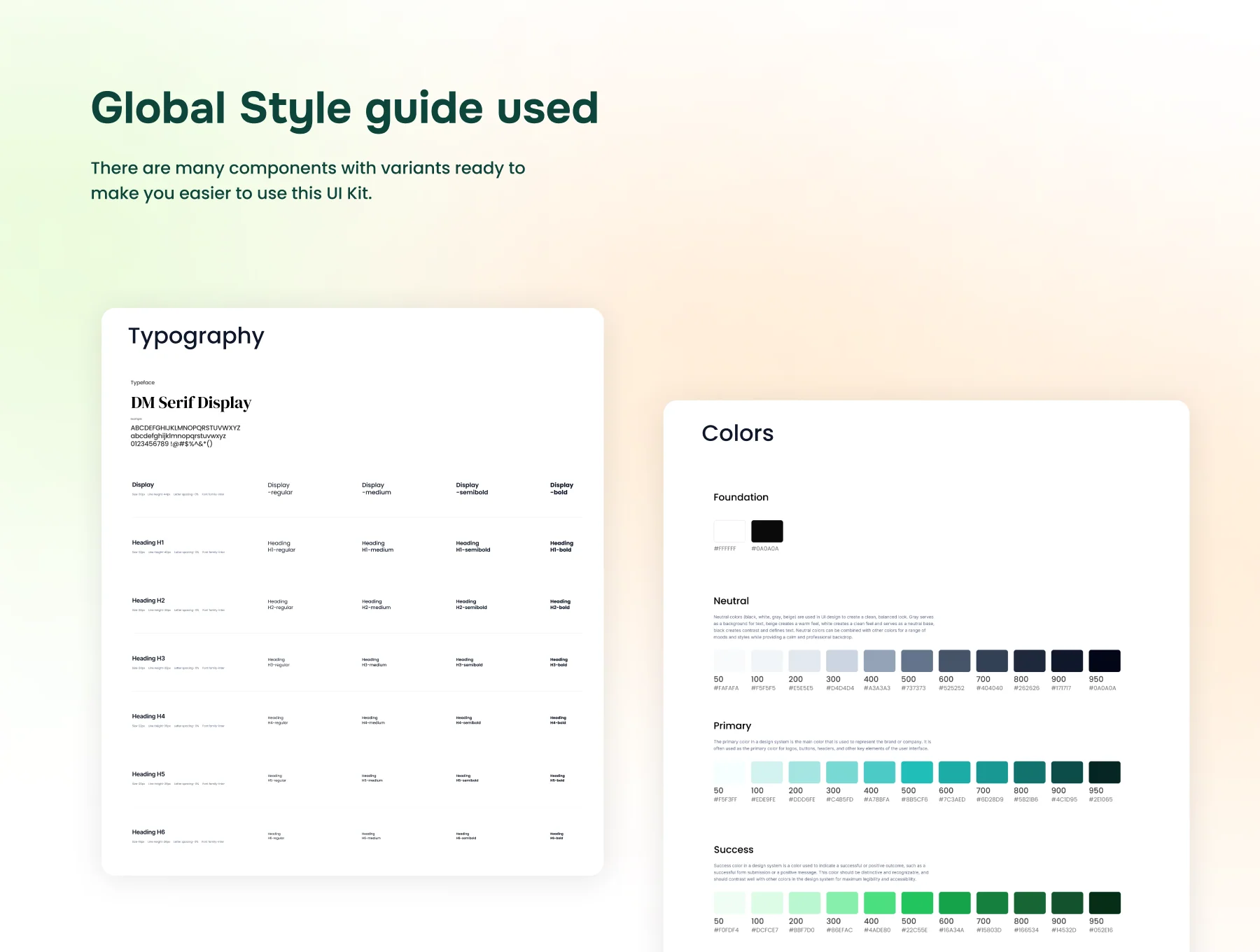Choose Neutral 600 swatch #525252
The image size is (1260, 952).
[955, 661]
